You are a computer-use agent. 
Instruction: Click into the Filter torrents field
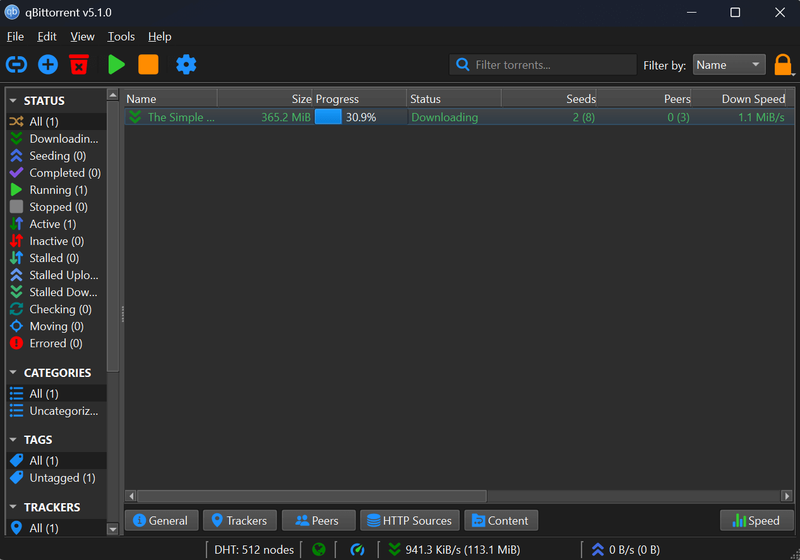543,65
